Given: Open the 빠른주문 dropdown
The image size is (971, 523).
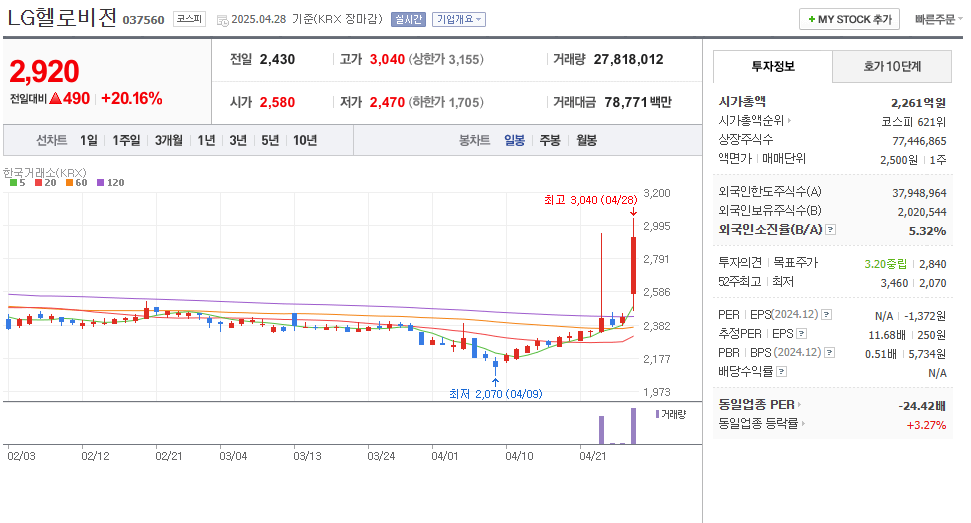Looking at the screenshot, I should [x=938, y=20].
